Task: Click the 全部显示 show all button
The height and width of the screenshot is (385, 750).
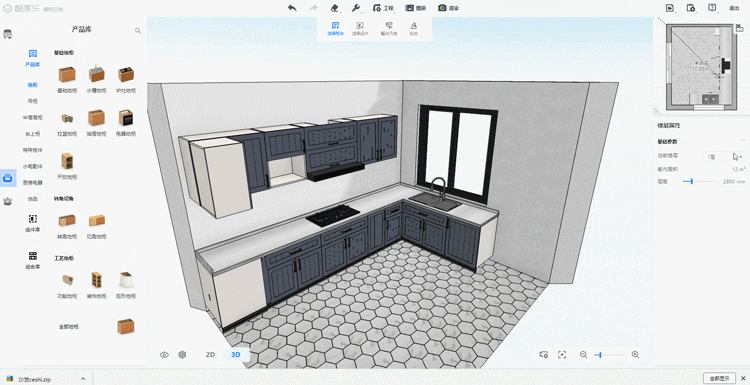Action: point(719,378)
